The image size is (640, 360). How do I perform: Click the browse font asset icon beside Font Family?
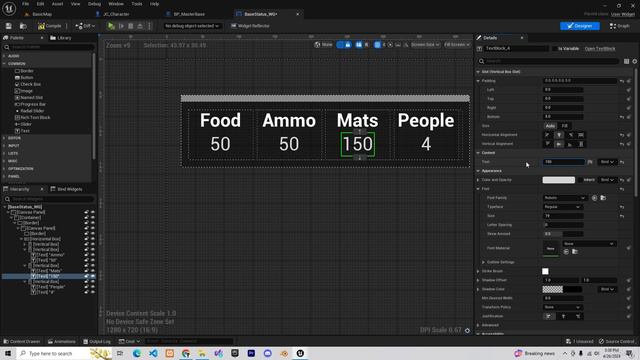tap(603, 198)
